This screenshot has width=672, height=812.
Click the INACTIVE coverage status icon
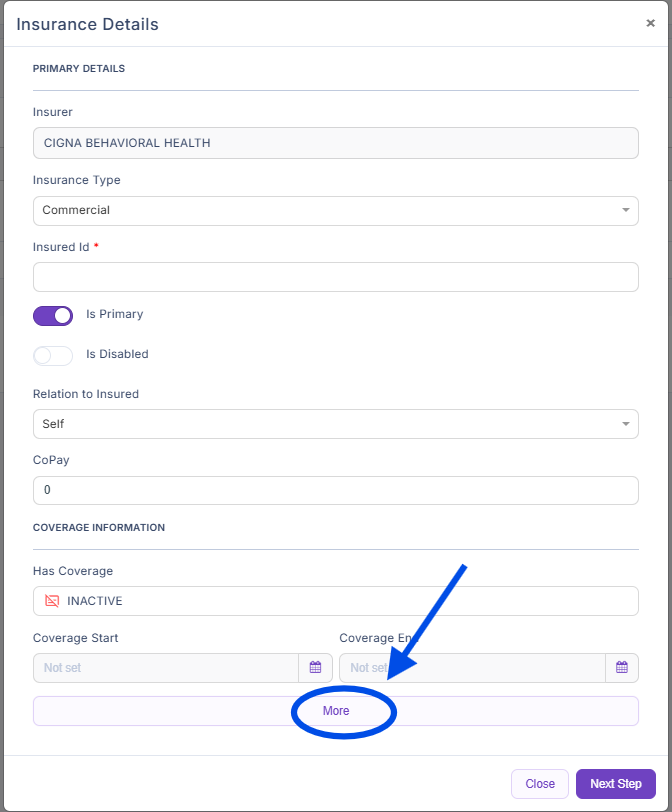(52, 601)
